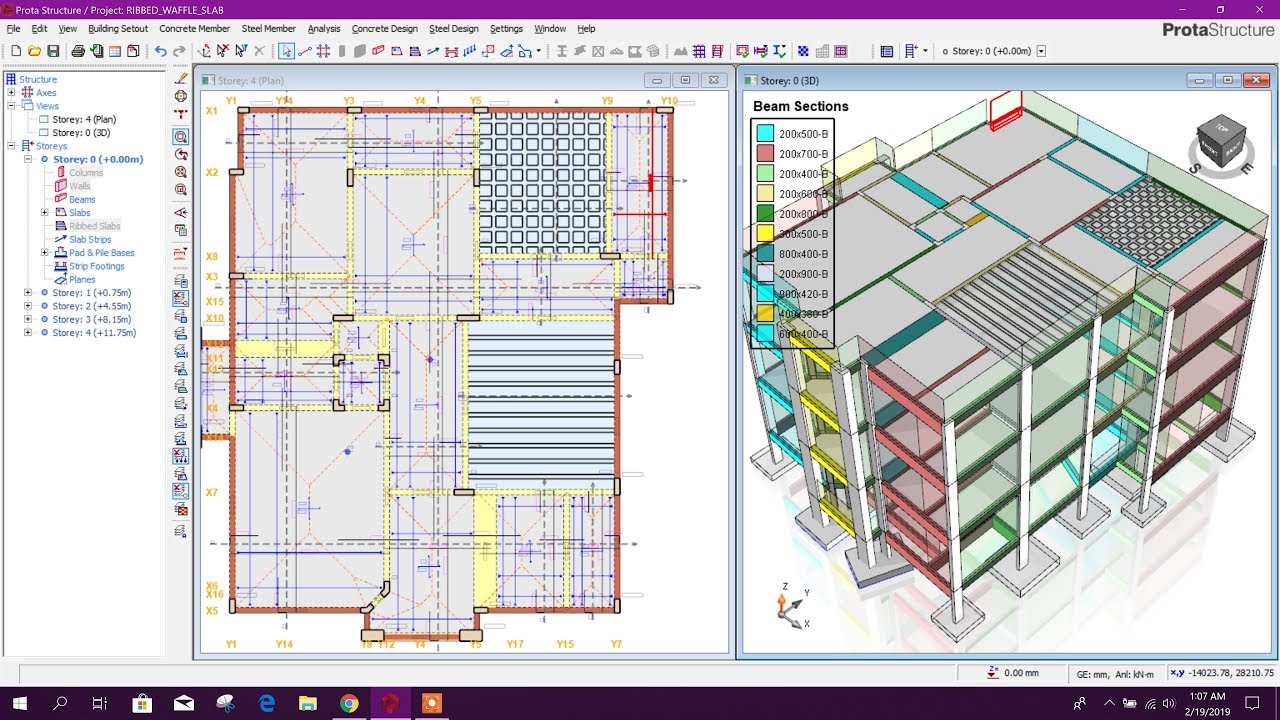This screenshot has height=720, width=1280.
Task: Toggle the checkbox beside Storey: 4 (Plan)
Action: 43,118
